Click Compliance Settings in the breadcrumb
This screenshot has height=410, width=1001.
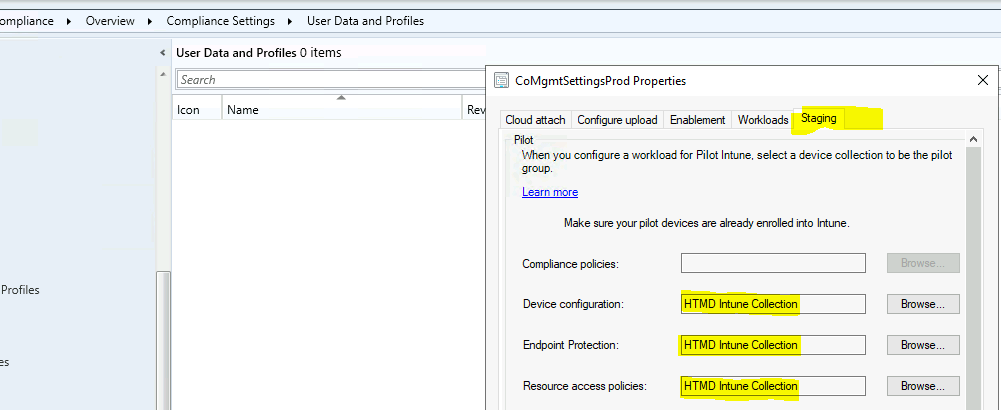tap(220, 21)
